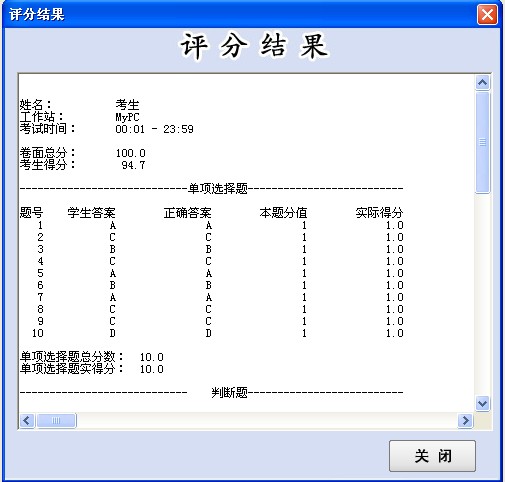Click the correct answer B for question 6

[209, 285]
